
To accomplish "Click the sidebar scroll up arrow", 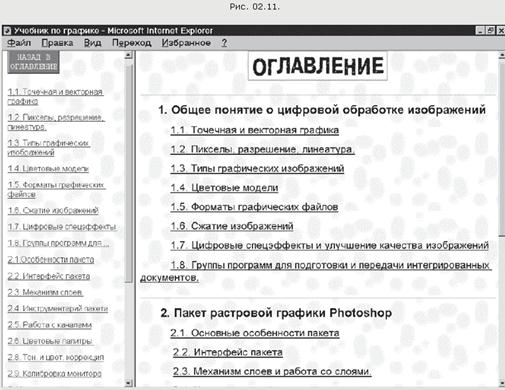I will (128, 55).
